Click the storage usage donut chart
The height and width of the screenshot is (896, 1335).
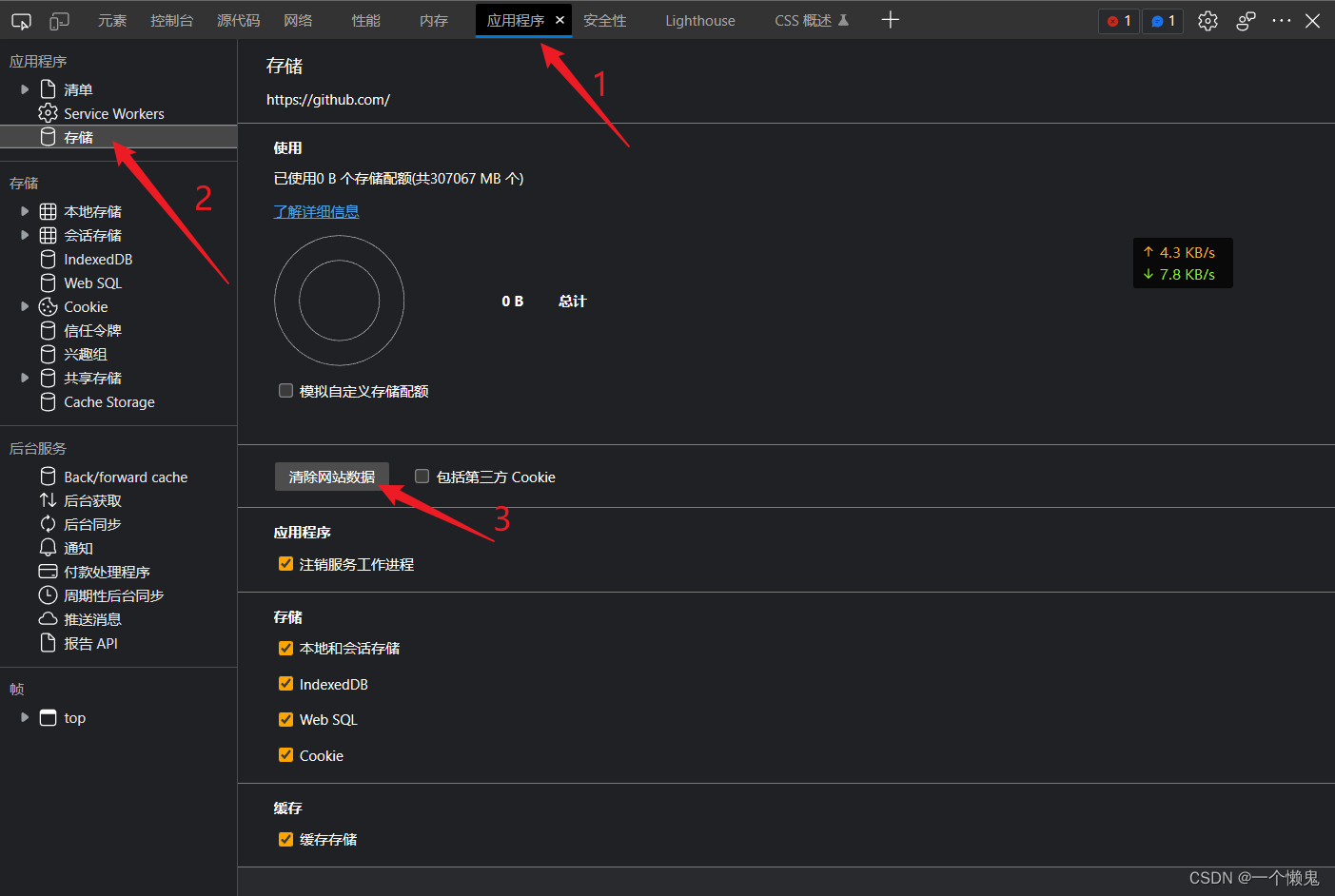(340, 301)
